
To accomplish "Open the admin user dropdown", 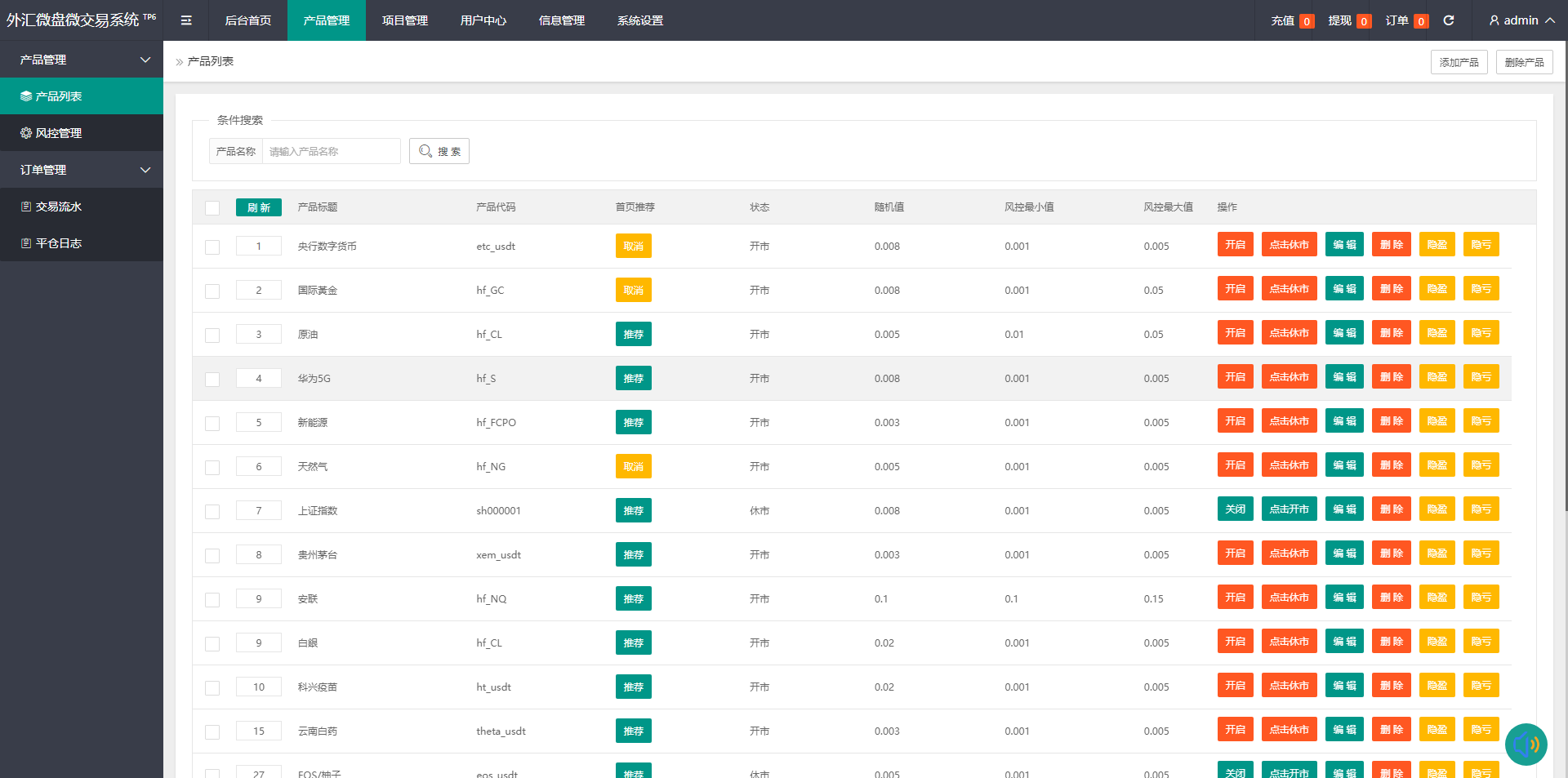I will point(1521,20).
